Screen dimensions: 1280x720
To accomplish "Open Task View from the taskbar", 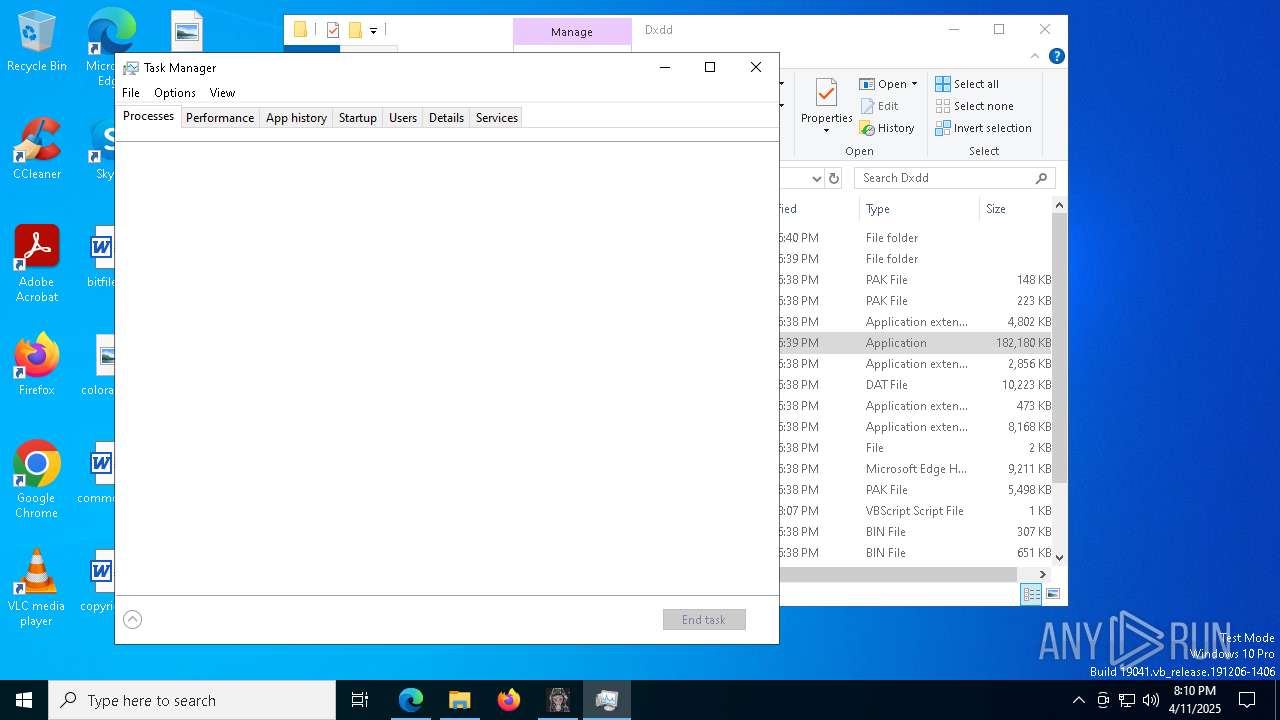I will click(360, 700).
